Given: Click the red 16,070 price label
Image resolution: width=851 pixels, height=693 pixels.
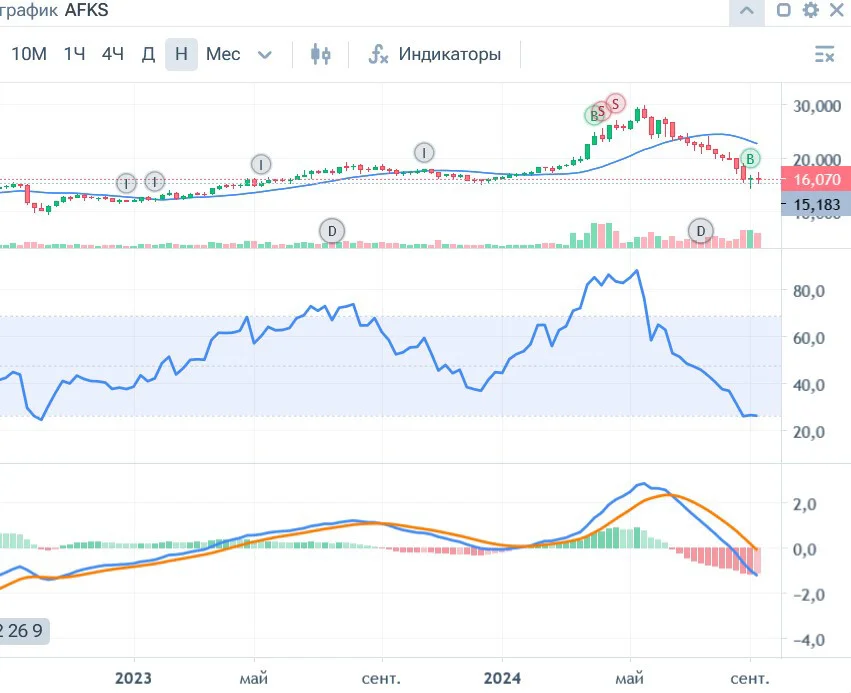Looking at the screenshot, I should [x=816, y=179].
